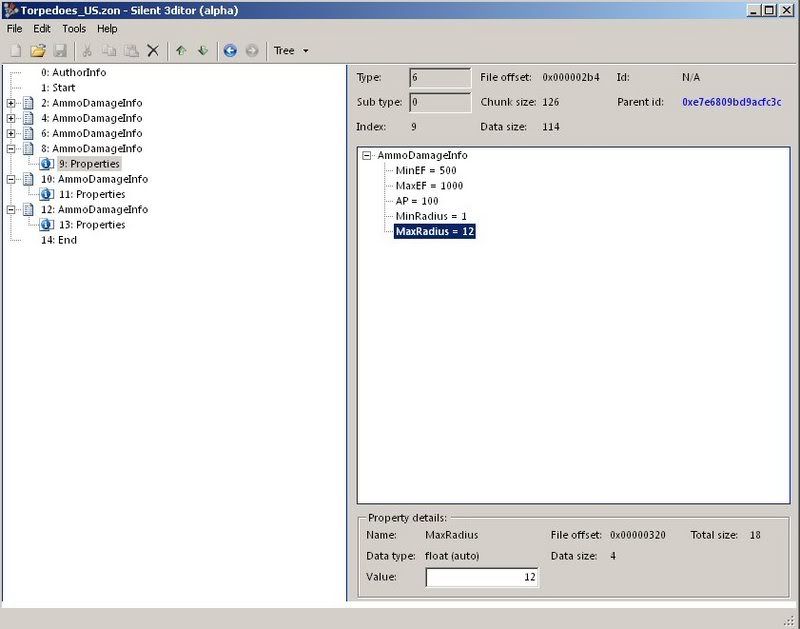Move node down with green down arrow
The width and height of the screenshot is (800, 629).
pyautogui.click(x=203, y=51)
